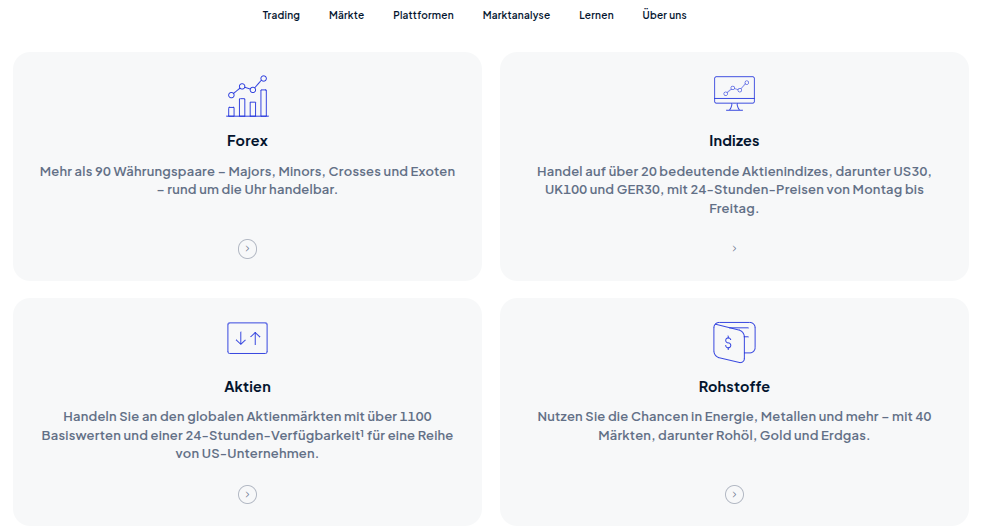This screenshot has width=982, height=526.
Task: Open Rohstoffe via its circled arrow
Action: 734,494
